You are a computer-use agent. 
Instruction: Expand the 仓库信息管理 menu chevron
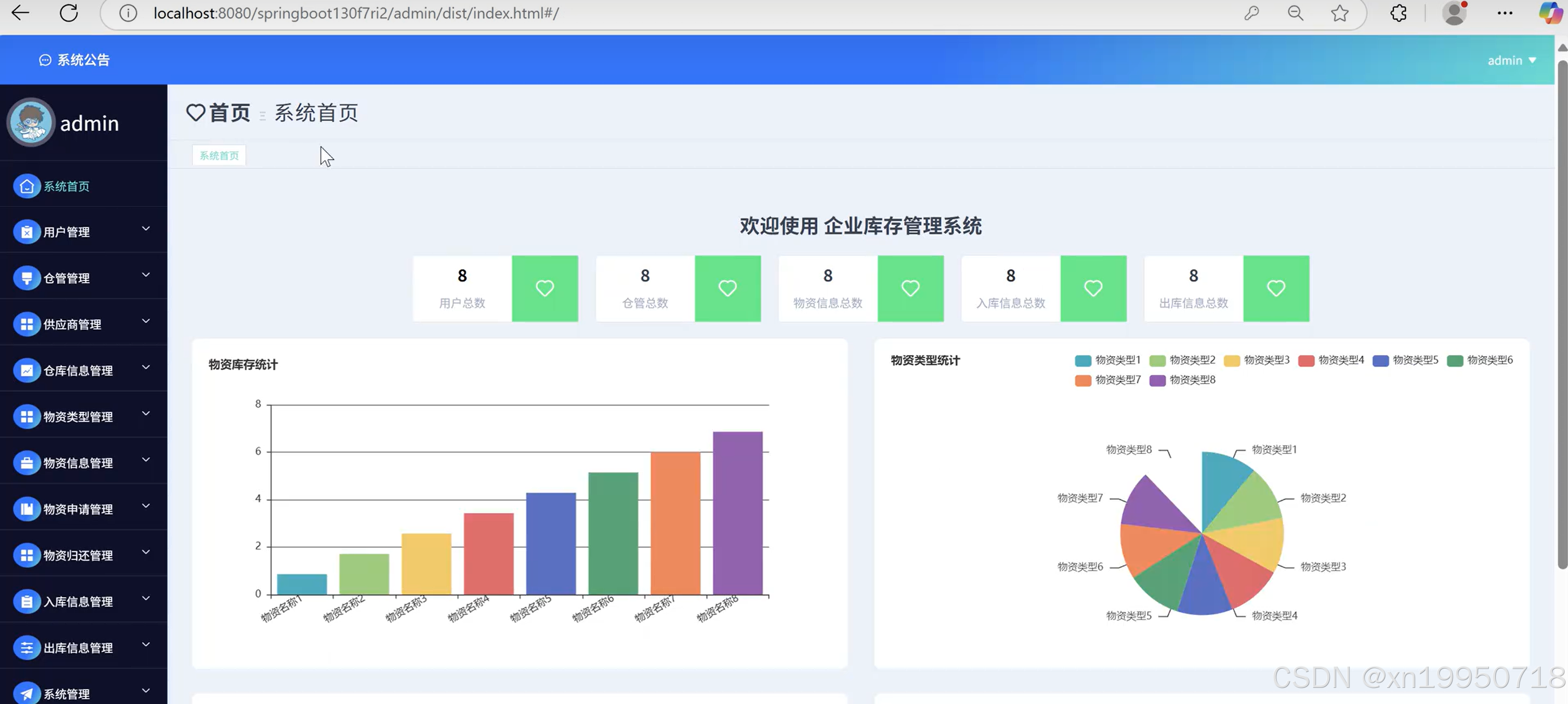[x=145, y=367]
